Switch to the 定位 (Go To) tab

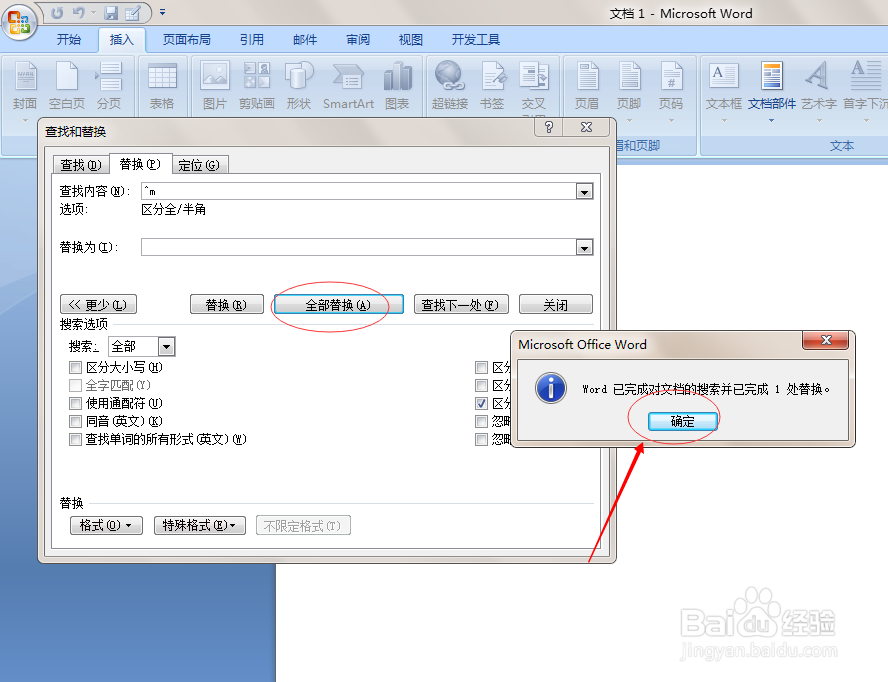click(199, 164)
